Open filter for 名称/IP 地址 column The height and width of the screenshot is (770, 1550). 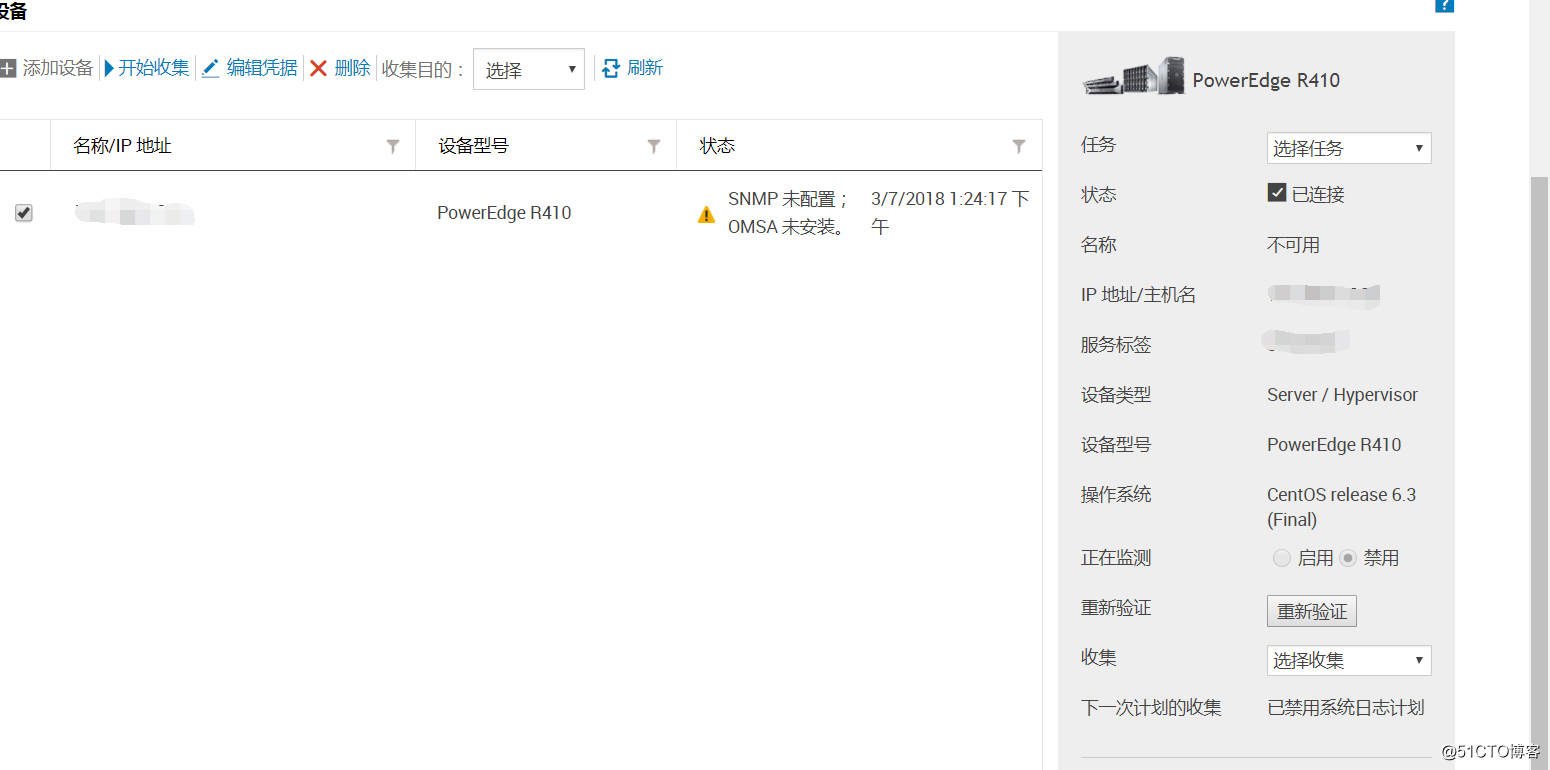click(393, 146)
